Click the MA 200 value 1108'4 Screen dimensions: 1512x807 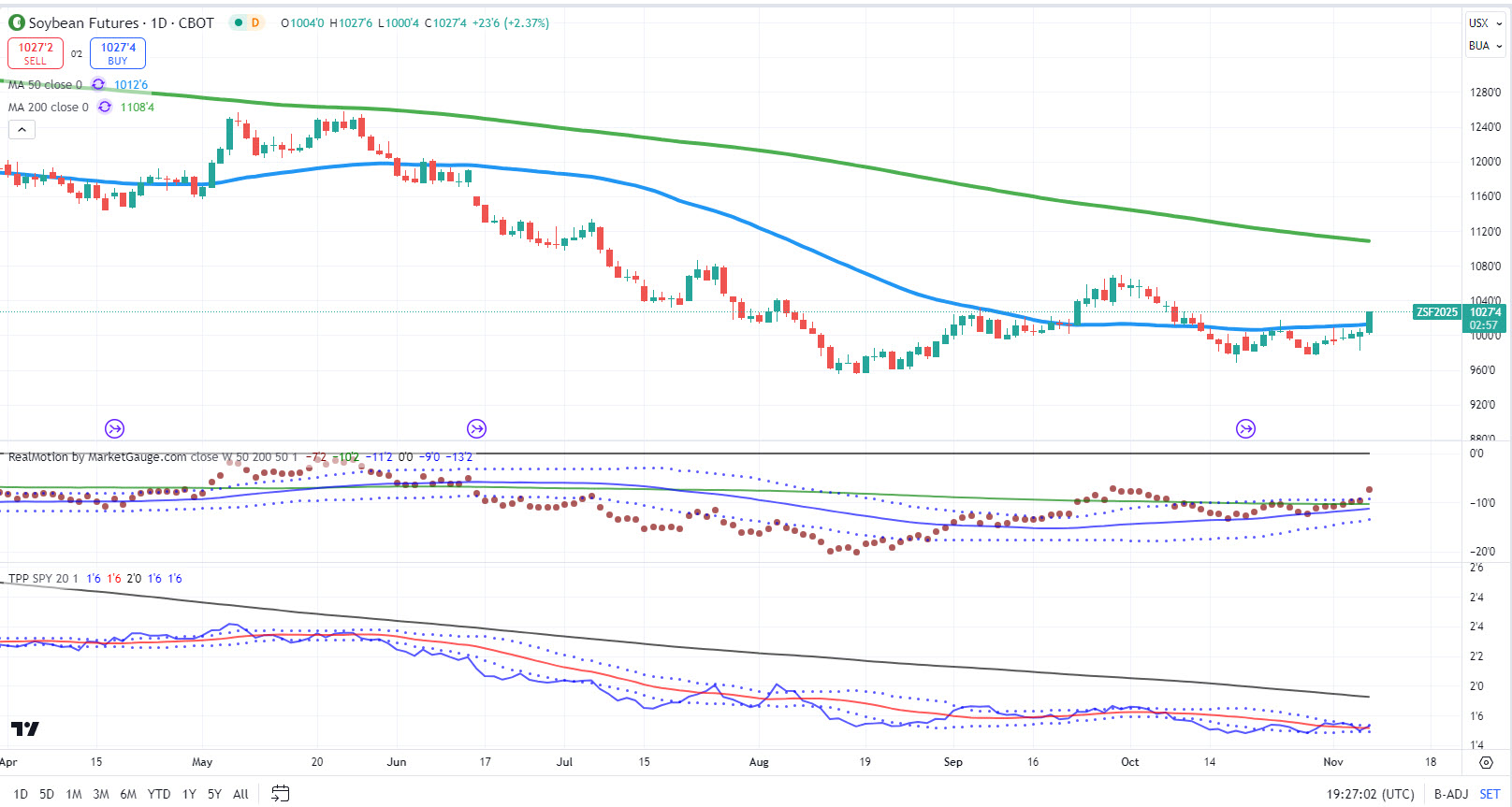click(x=138, y=107)
